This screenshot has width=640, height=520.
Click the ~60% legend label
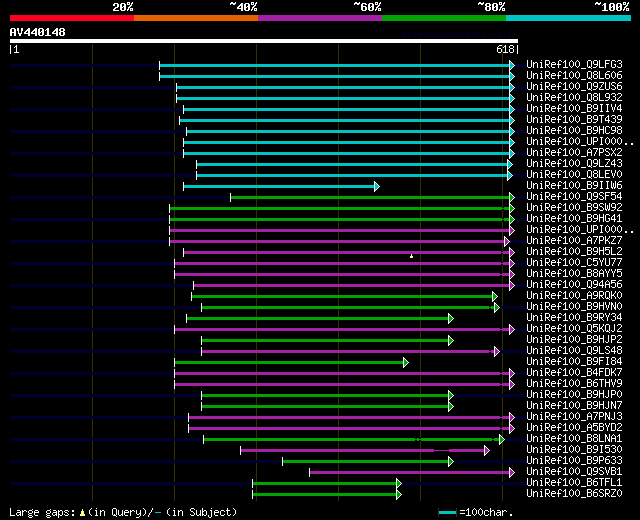pyautogui.click(x=367, y=7)
